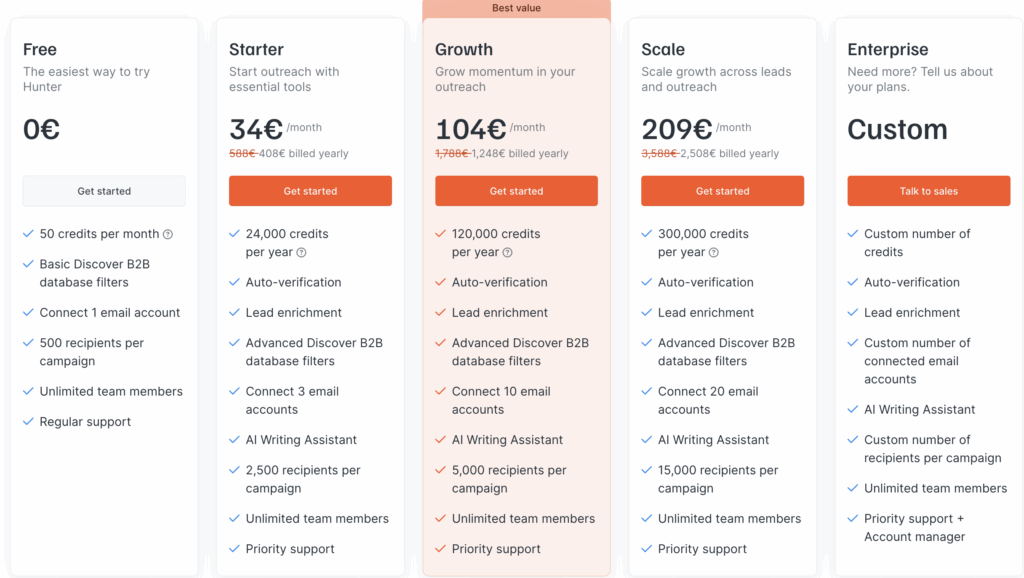Open the tooltip beside Starter's 24,000 credits
Screen dimensions: 1024x578
point(303,252)
